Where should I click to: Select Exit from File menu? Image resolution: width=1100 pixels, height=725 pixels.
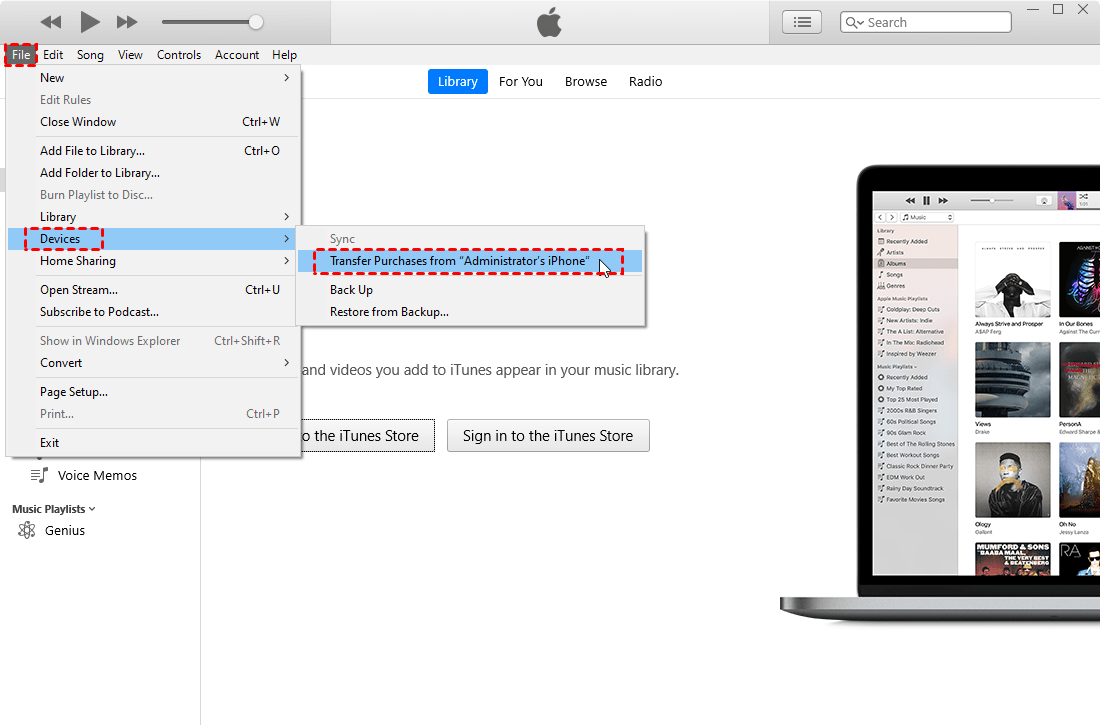click(x=154, y=443)
